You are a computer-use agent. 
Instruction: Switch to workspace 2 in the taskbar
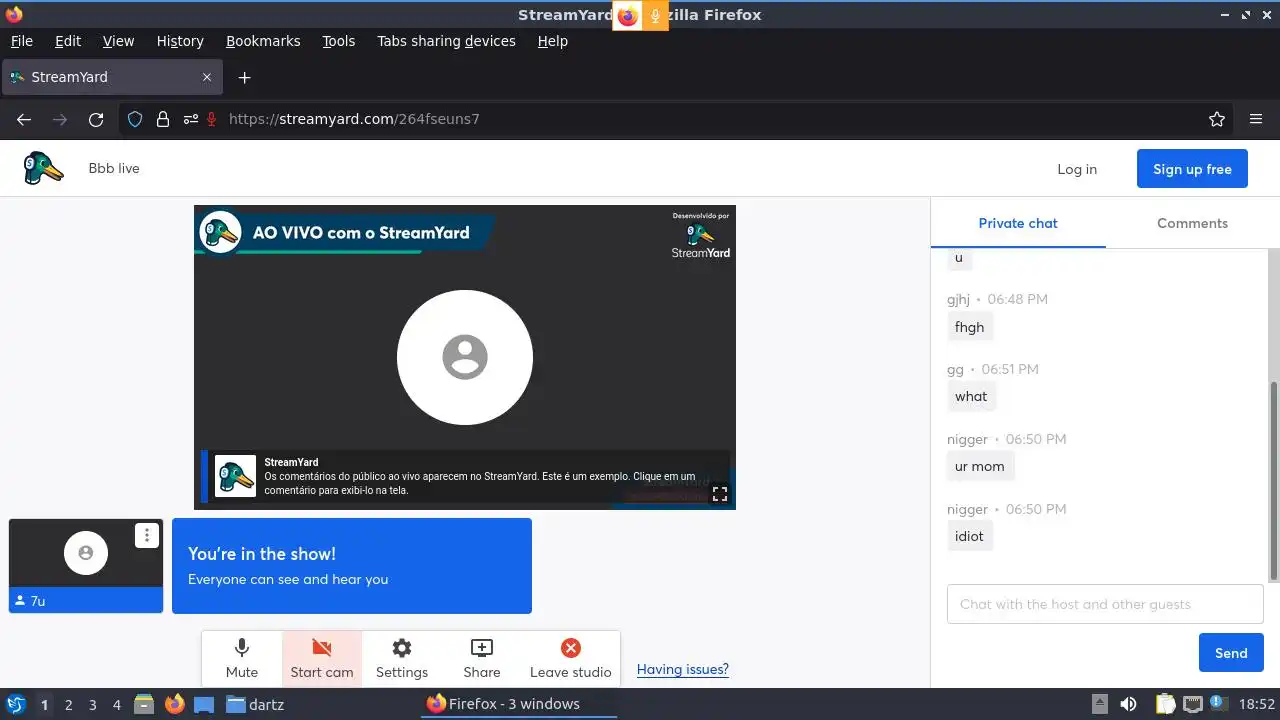pos(68,705)
